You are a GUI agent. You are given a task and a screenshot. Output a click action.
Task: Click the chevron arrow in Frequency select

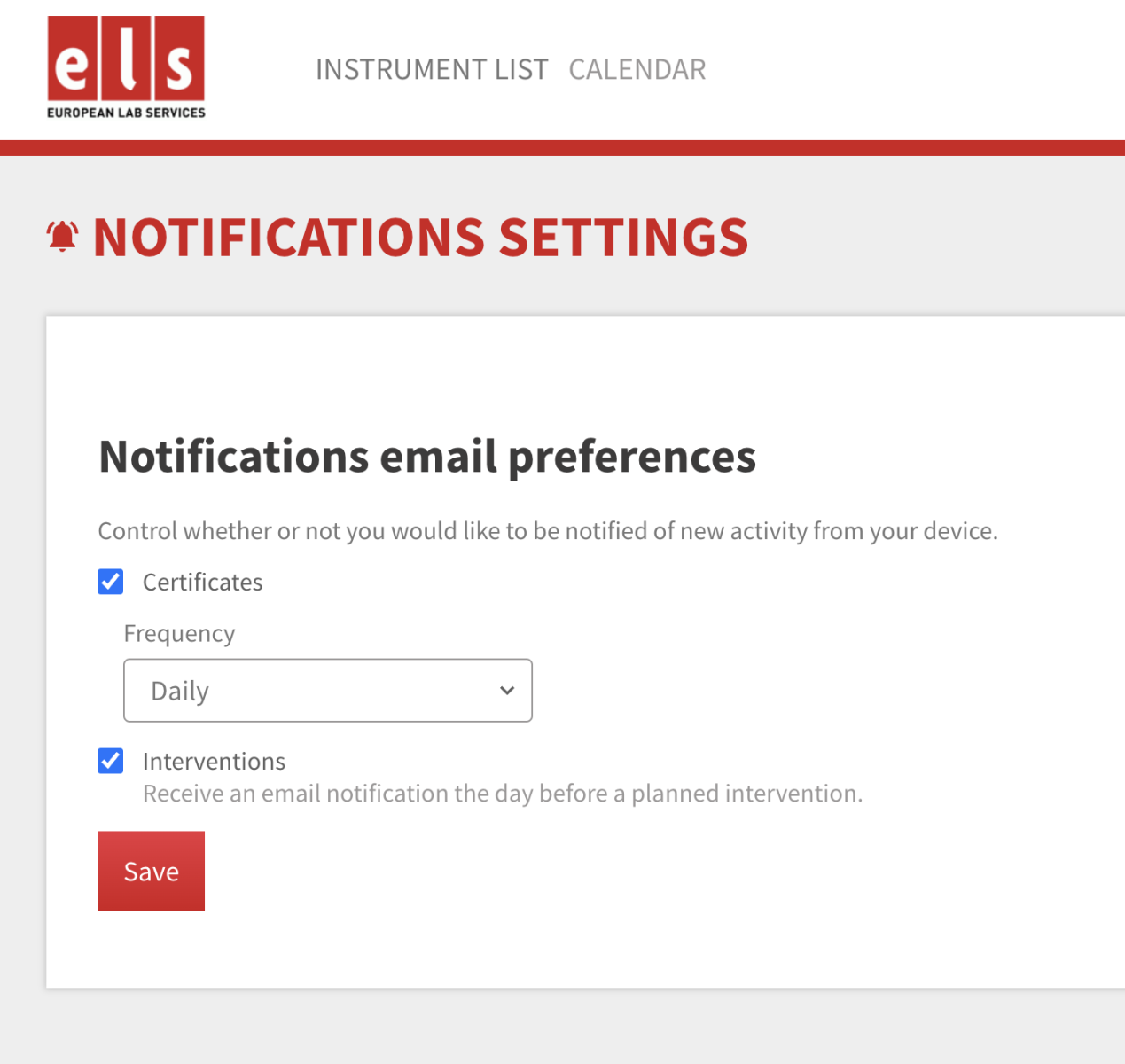507,691
